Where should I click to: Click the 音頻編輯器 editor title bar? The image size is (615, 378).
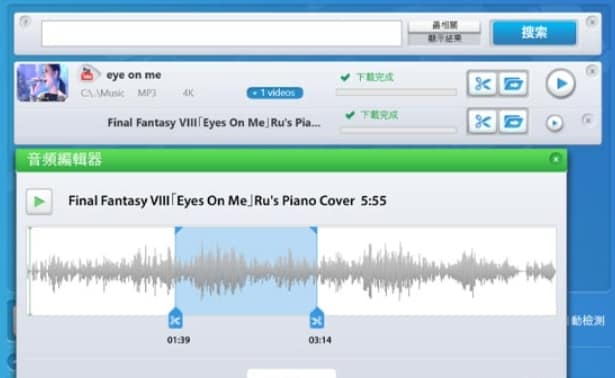[291, 160]
